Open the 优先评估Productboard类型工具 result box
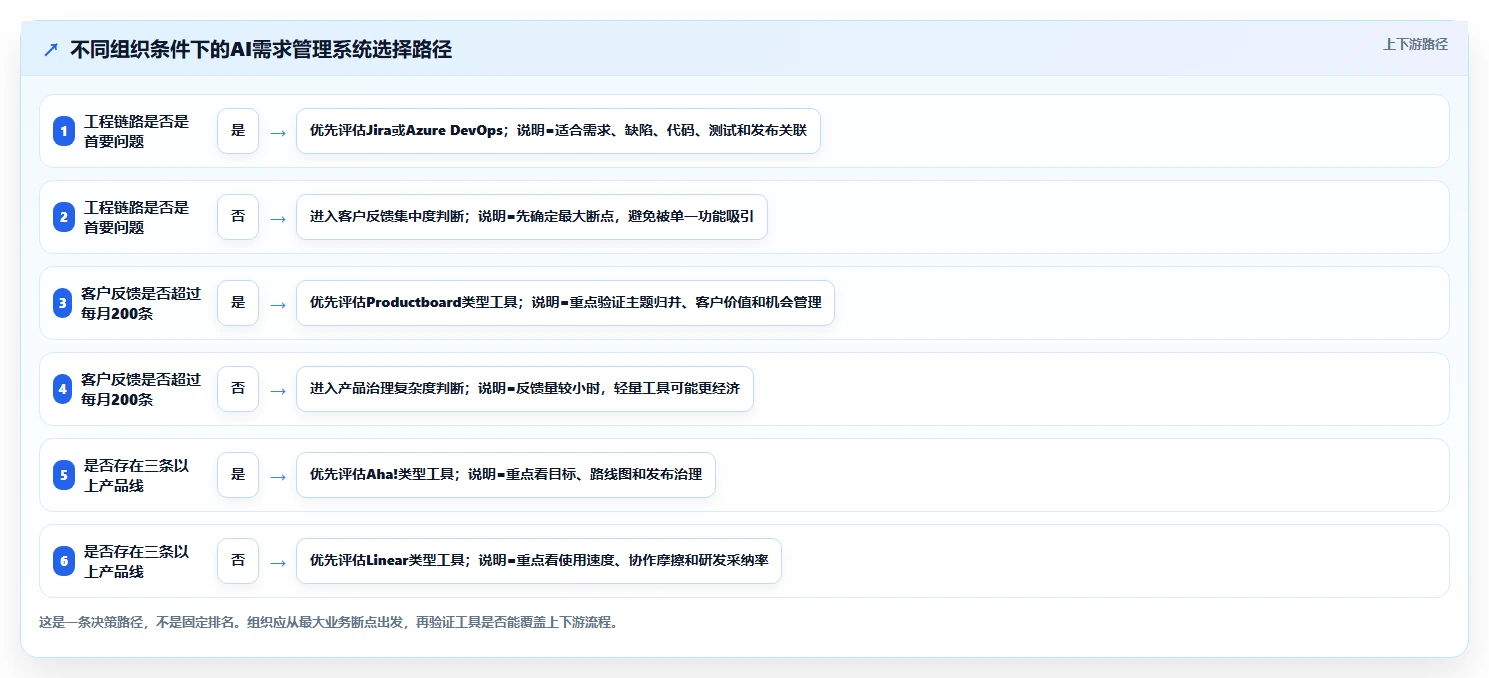 [565, 303]
